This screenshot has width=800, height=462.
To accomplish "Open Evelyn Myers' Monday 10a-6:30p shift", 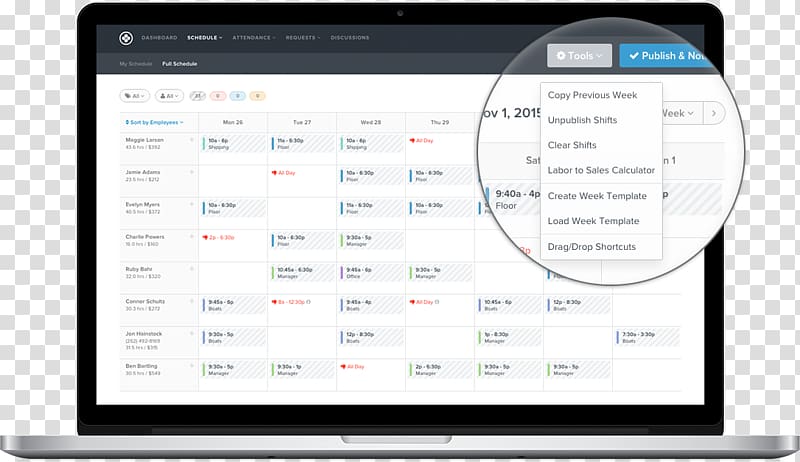I will (233, 208).
